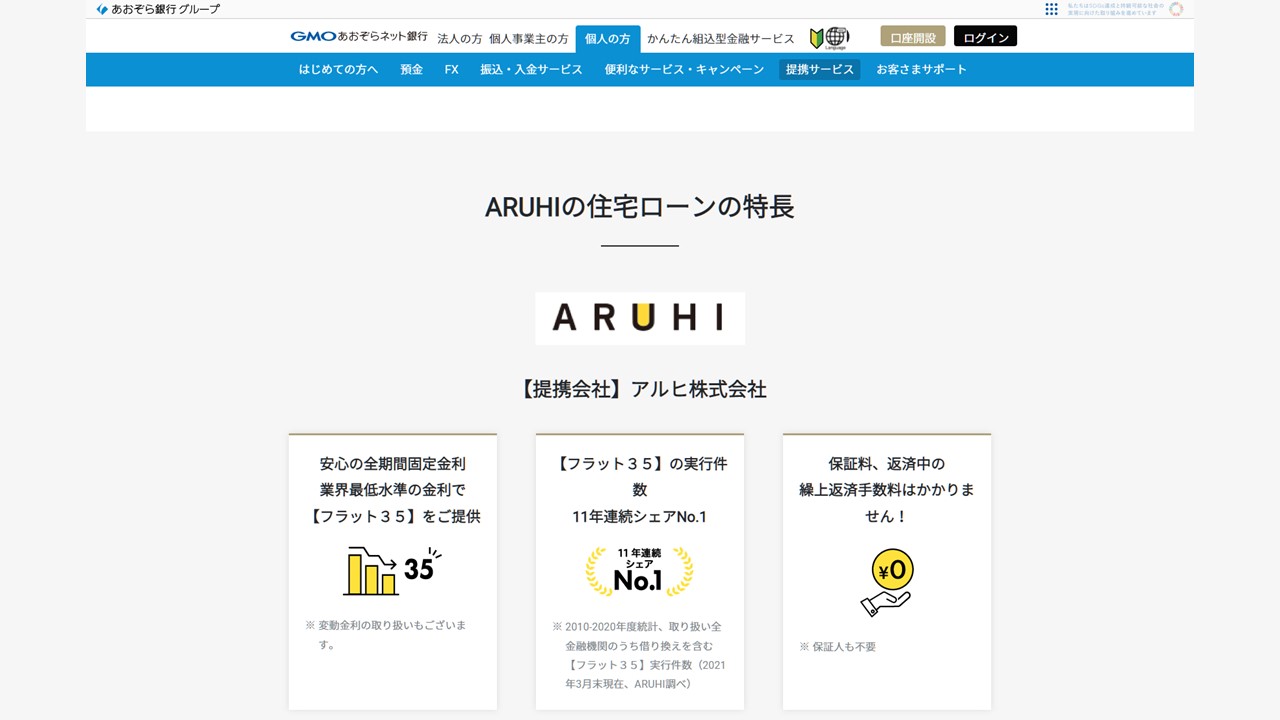The image size is (1280, 720).
Task: Select the GMO あおぞらネット銀行 logo
Action: coord(357,36)
